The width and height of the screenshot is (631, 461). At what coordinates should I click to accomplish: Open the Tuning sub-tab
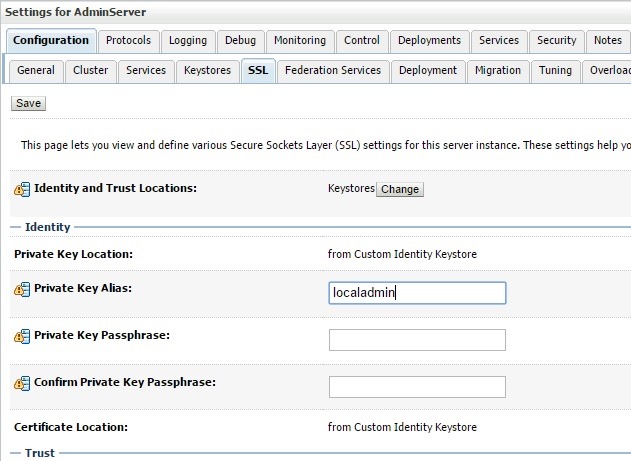tap(555, 71)
